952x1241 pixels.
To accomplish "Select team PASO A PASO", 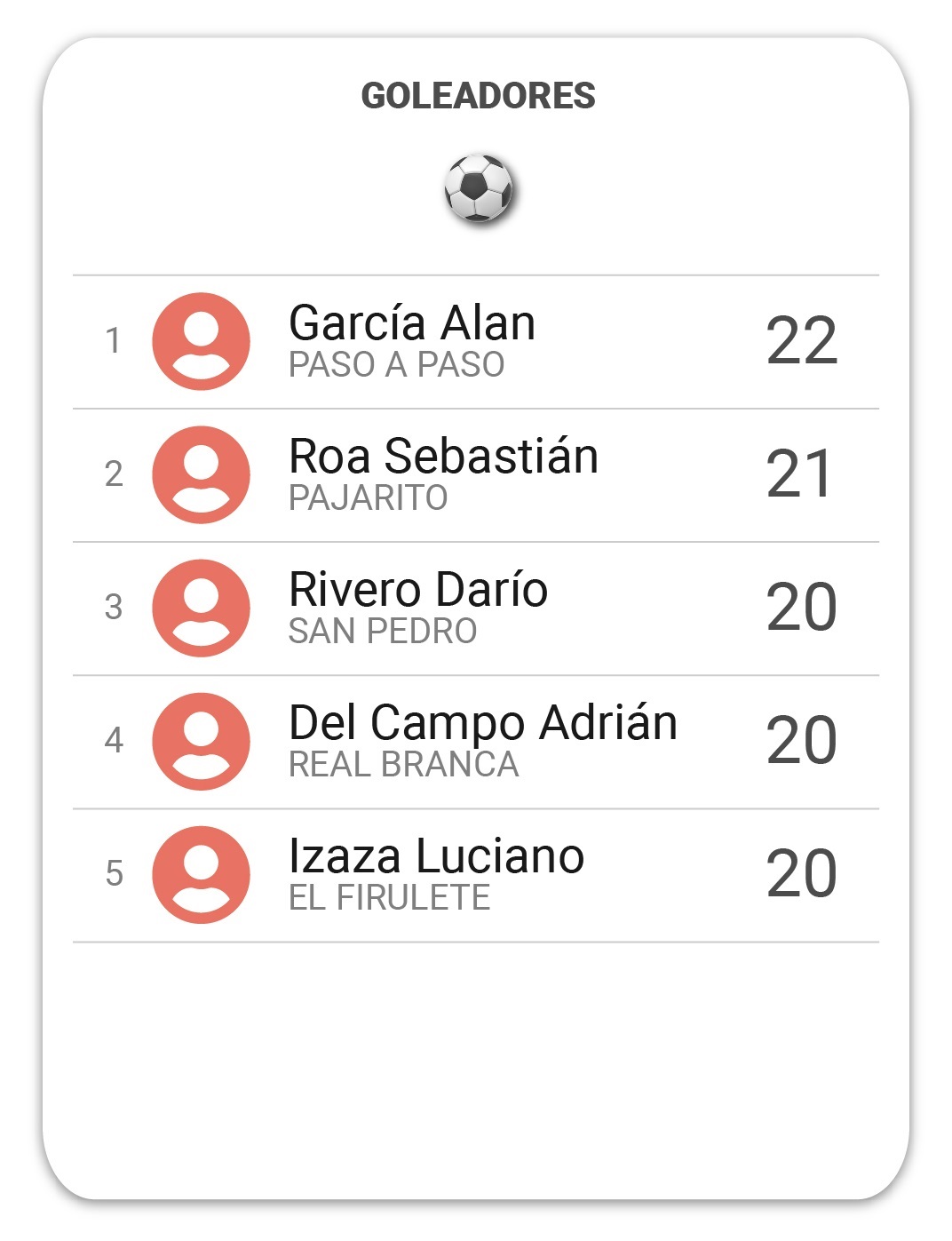I will [396, 364].
